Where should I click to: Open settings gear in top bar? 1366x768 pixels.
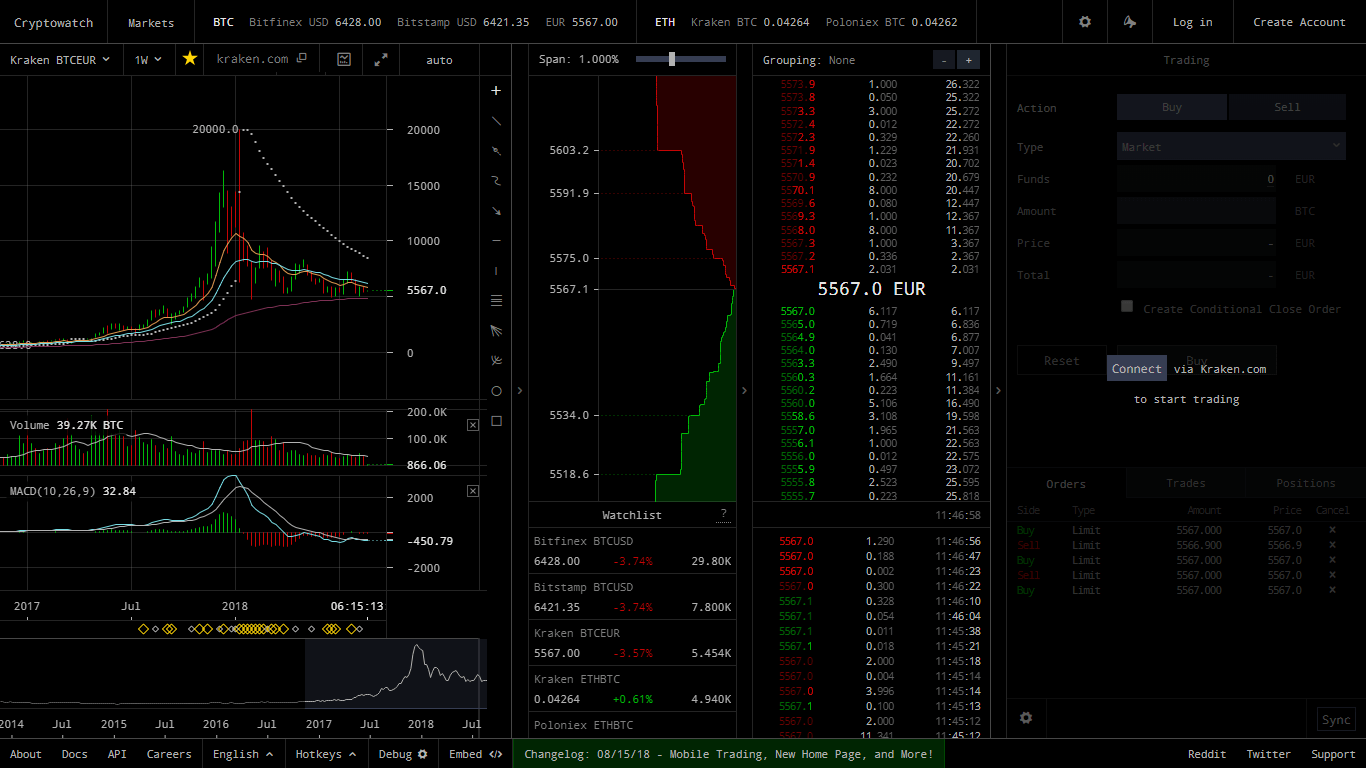tap(1085, 22)
